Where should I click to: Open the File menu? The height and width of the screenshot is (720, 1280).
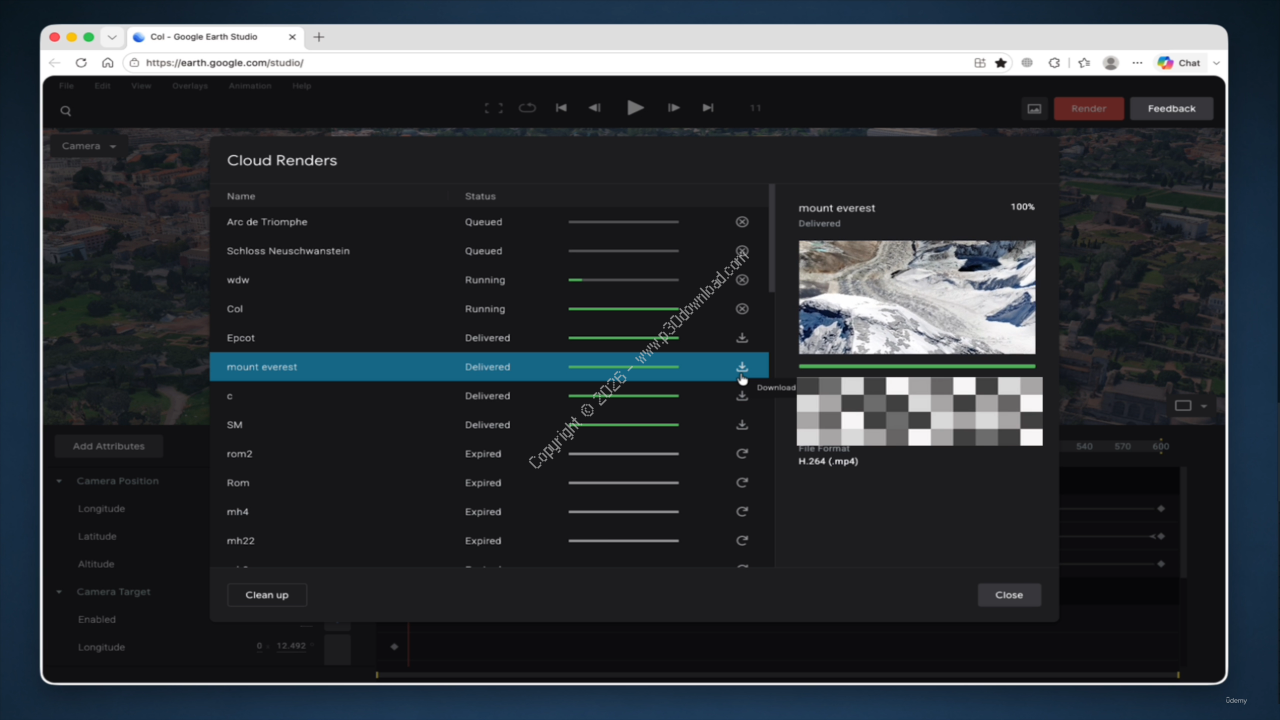pos(66,86)
